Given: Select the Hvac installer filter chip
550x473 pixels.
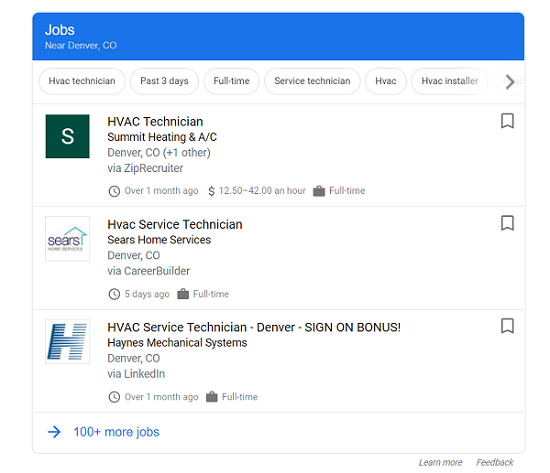Looking at the screenshot, I should 450,81.
